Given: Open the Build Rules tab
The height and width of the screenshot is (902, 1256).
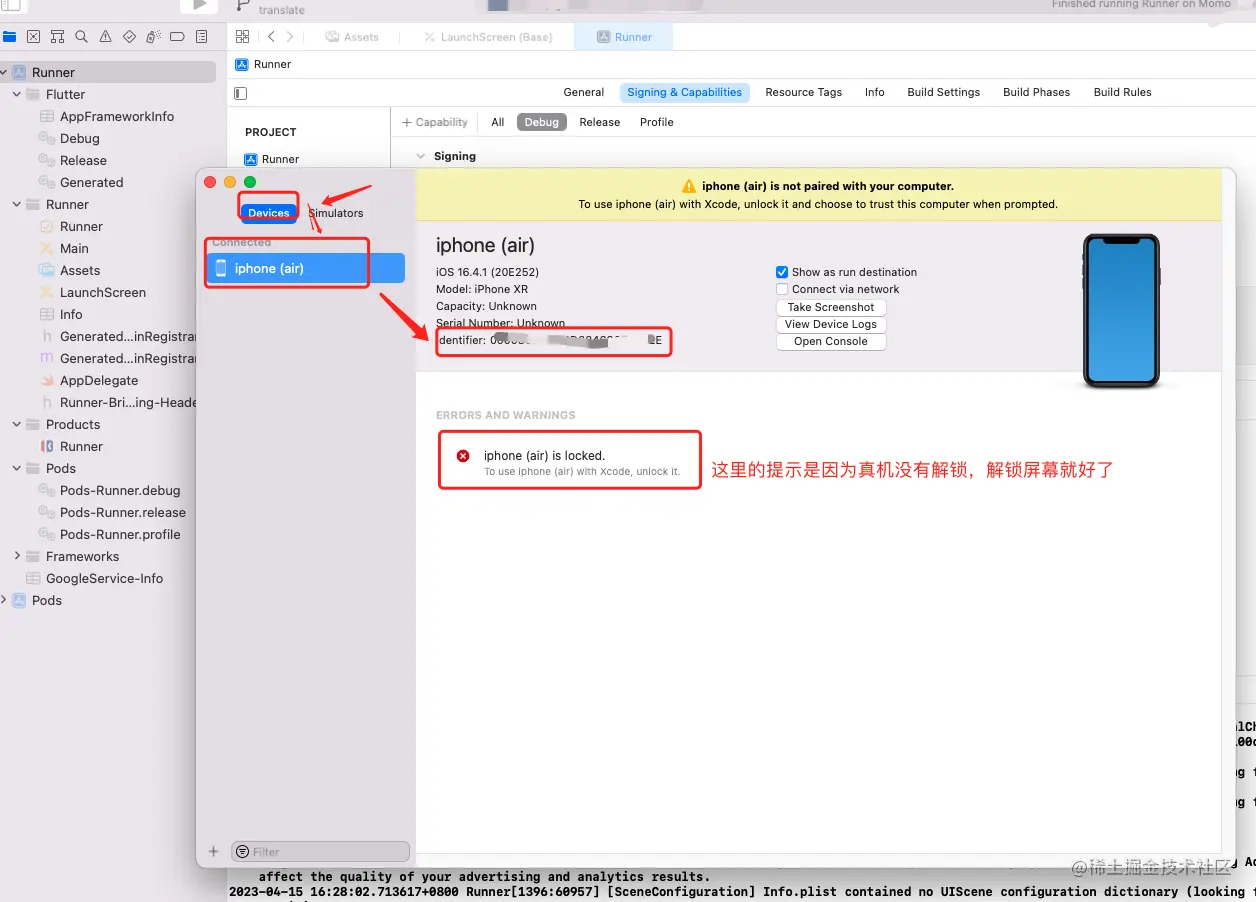Looking at the screenshot, I should pos(1122,92).
